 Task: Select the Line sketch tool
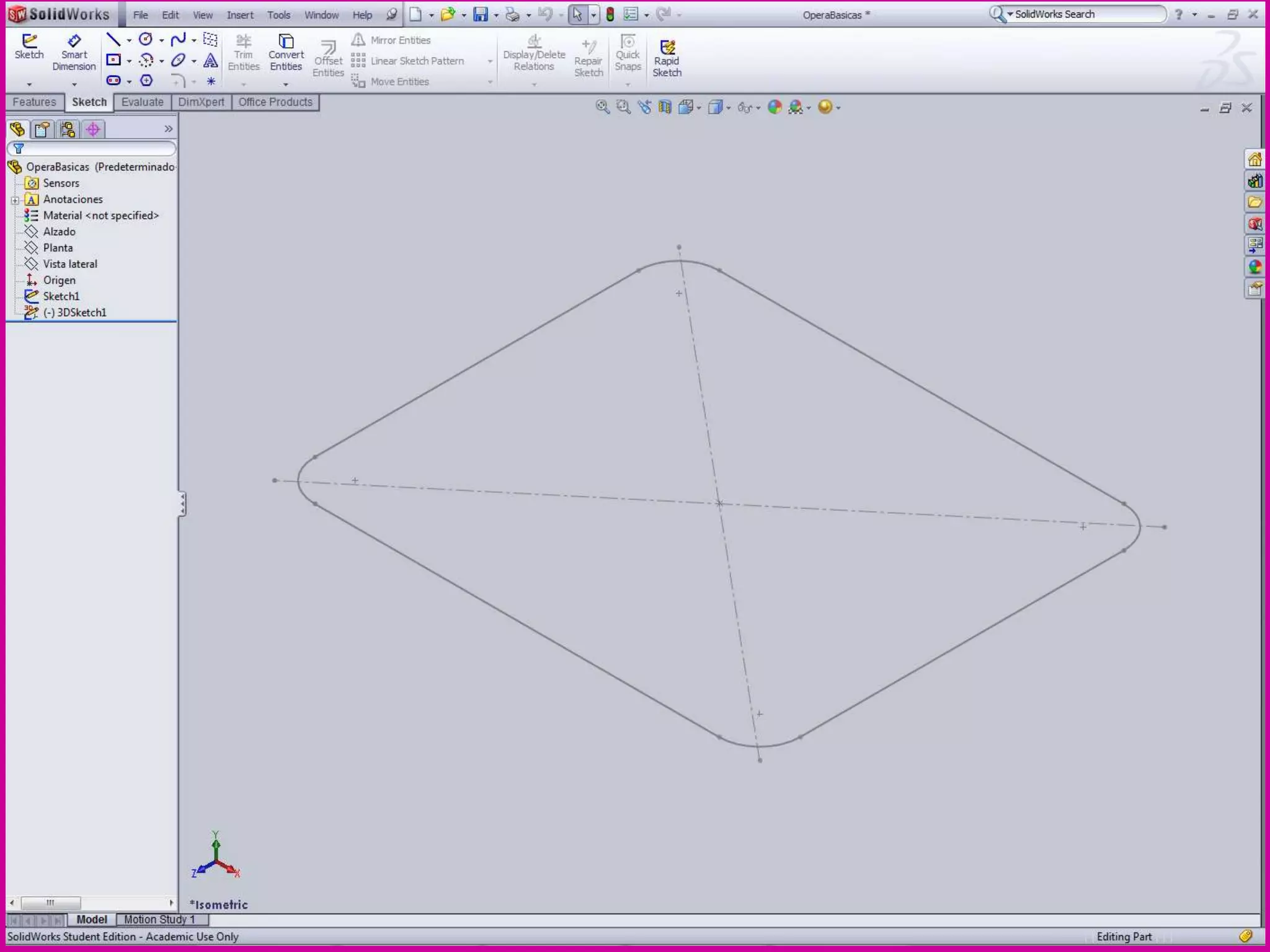point(113,40)
